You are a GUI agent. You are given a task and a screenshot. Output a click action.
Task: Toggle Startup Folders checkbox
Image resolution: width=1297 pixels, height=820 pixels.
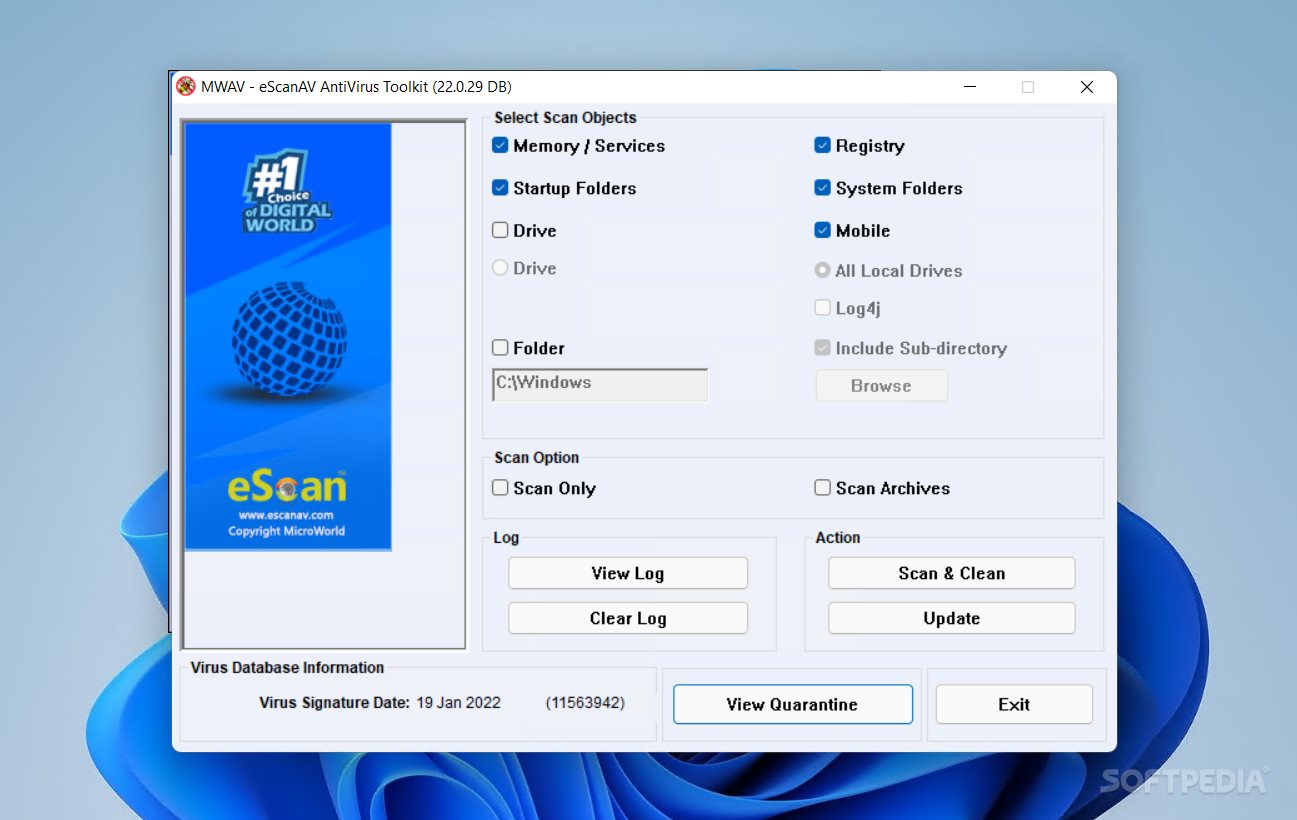click(x=500, y=188)
